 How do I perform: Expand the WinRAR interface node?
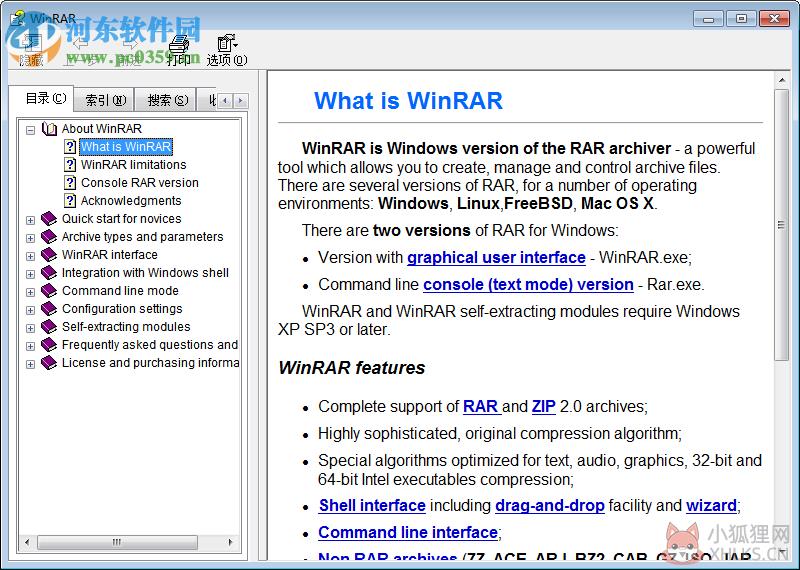pyautogui.click(x=31, y=256)
